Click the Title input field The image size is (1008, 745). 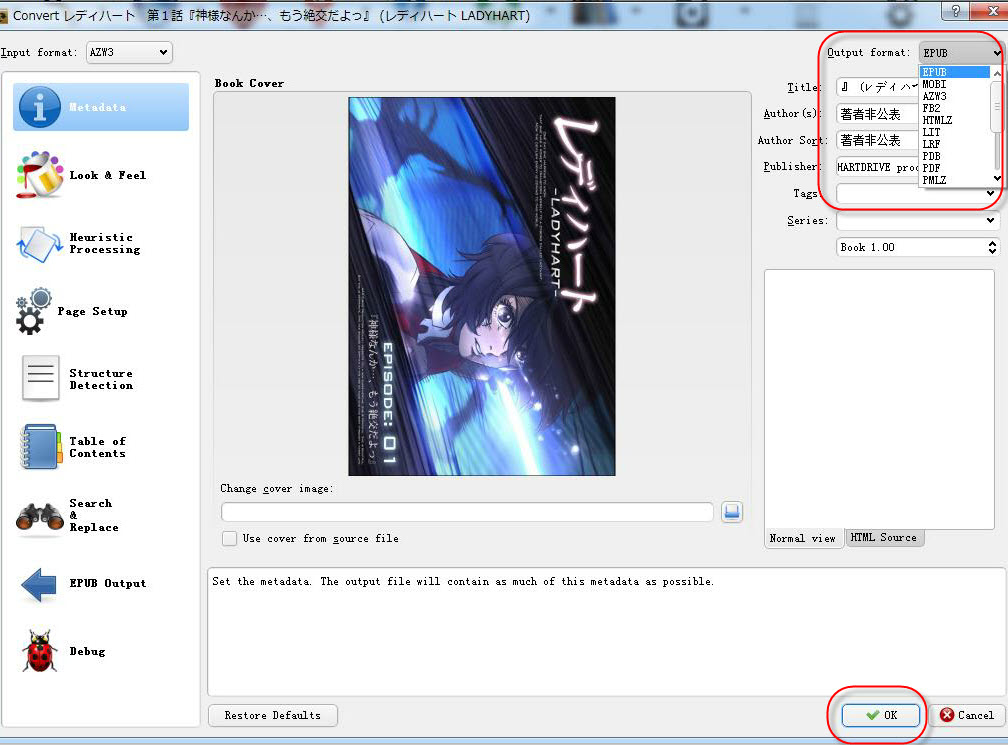pos(878,87)
